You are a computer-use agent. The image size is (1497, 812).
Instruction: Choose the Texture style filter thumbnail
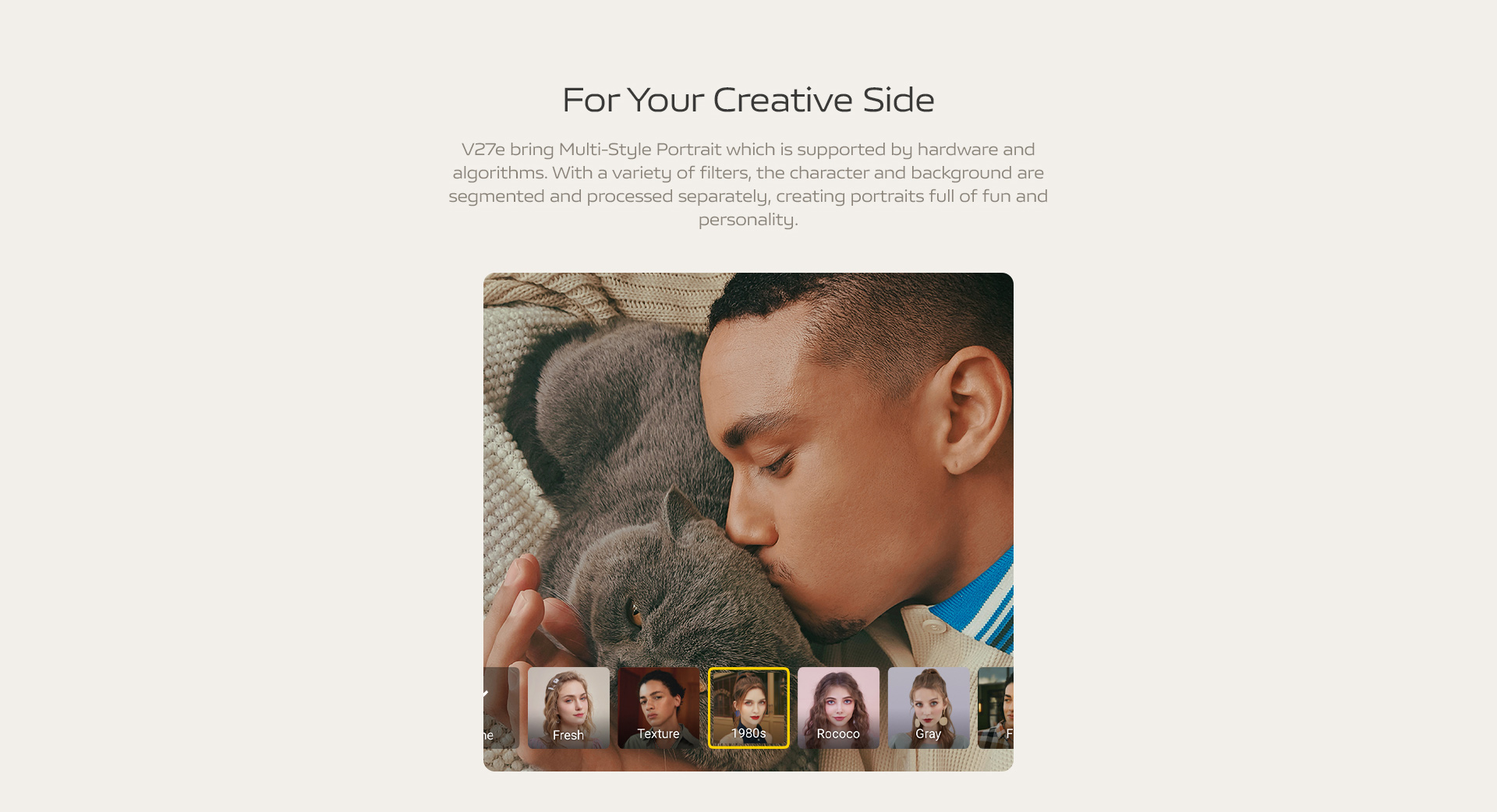click(659, 708)
